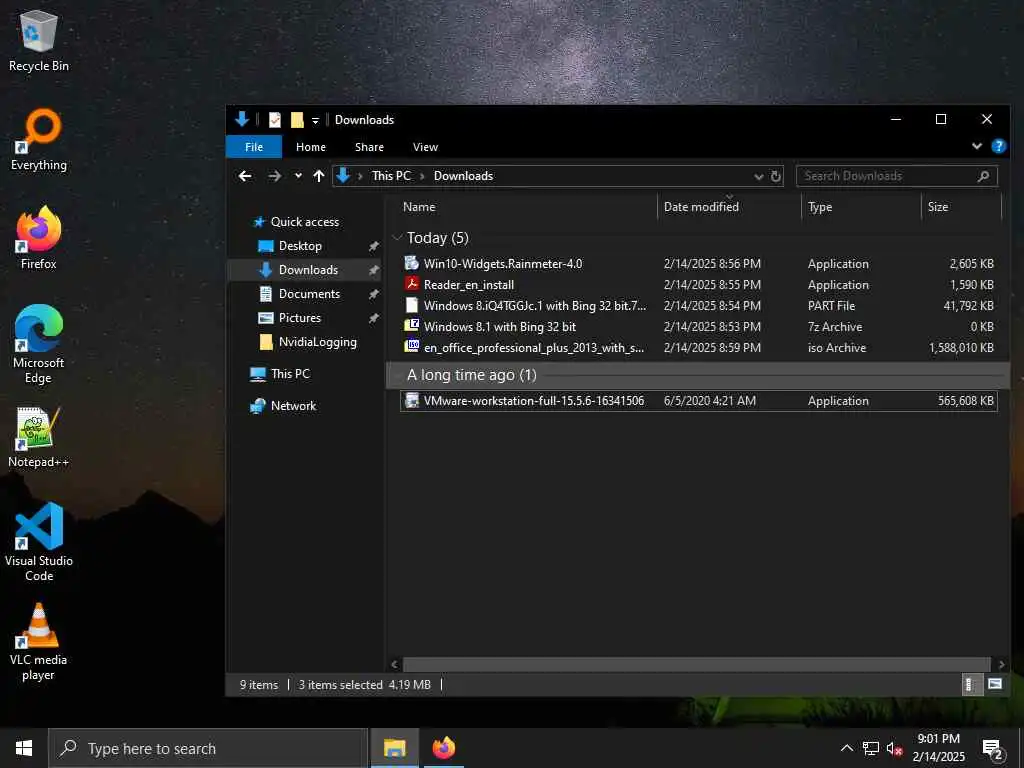The width and height of the screenshot is (1024, 768).
Task: Select Quick access in the navigation pane
Action: click(x=304, y=222)
